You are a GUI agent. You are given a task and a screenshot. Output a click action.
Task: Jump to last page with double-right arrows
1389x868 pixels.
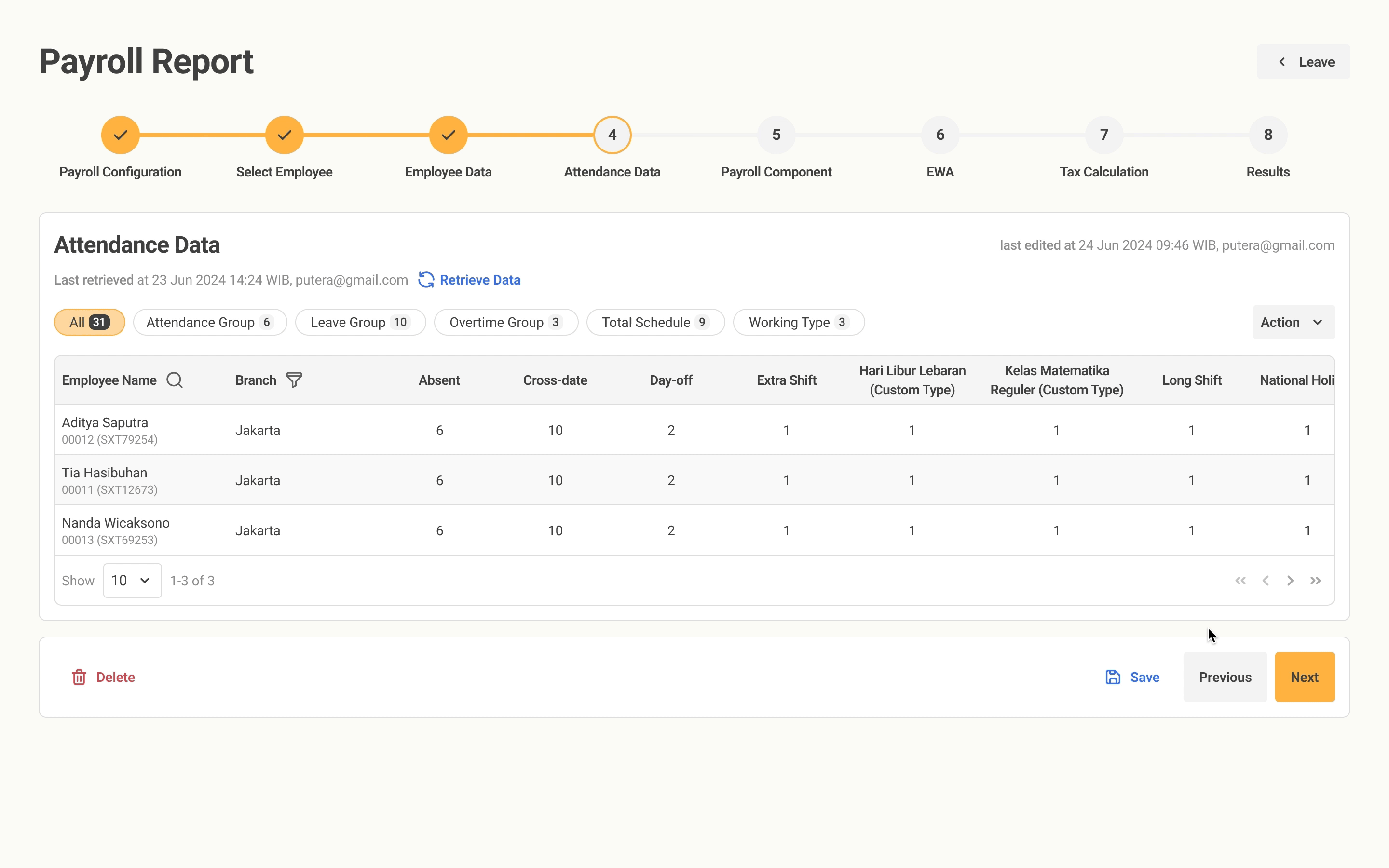[1316, 581]
